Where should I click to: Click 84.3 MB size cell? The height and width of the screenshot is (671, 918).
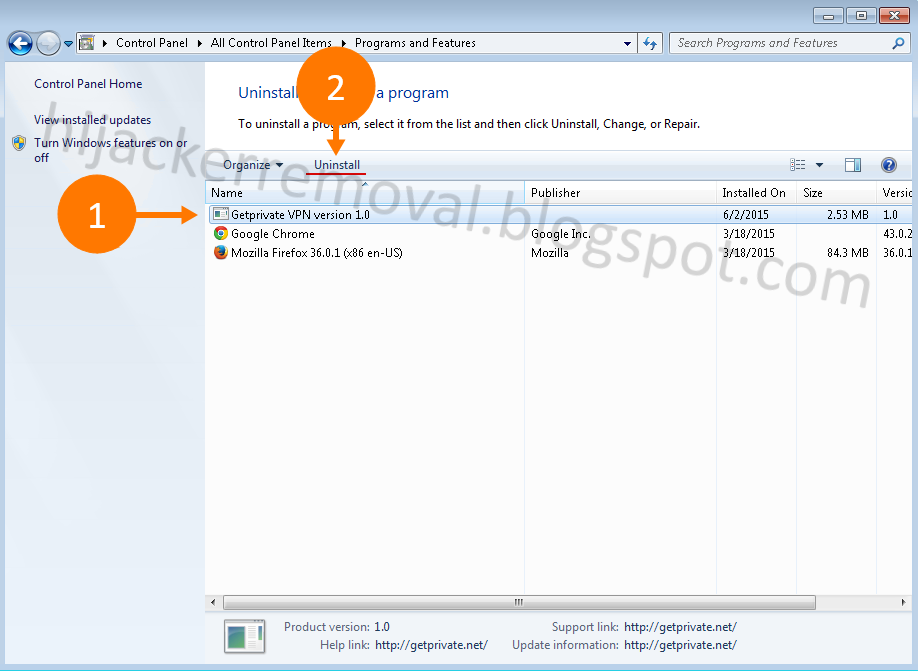tap(848, 253)
